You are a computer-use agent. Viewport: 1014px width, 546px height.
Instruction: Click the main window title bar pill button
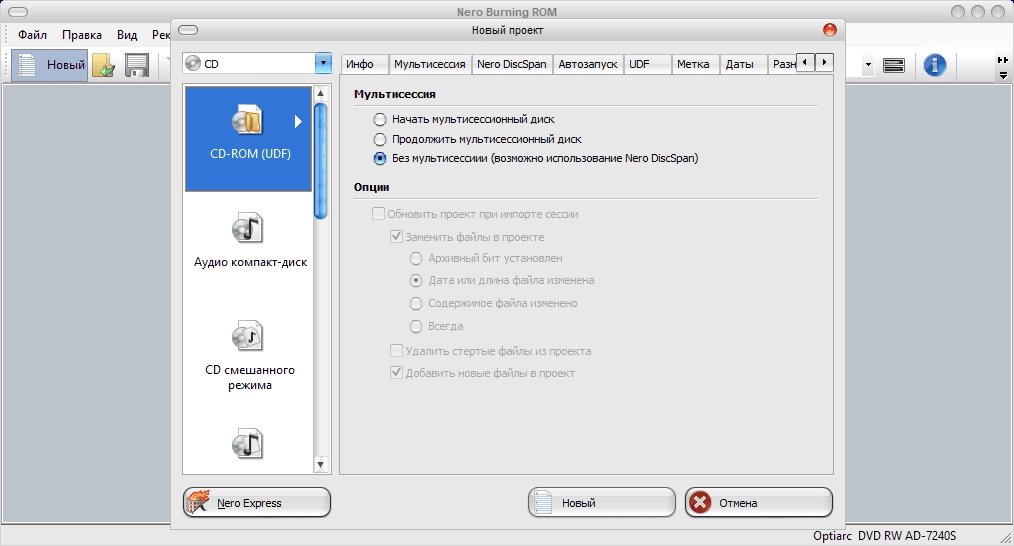pos(17,12)
